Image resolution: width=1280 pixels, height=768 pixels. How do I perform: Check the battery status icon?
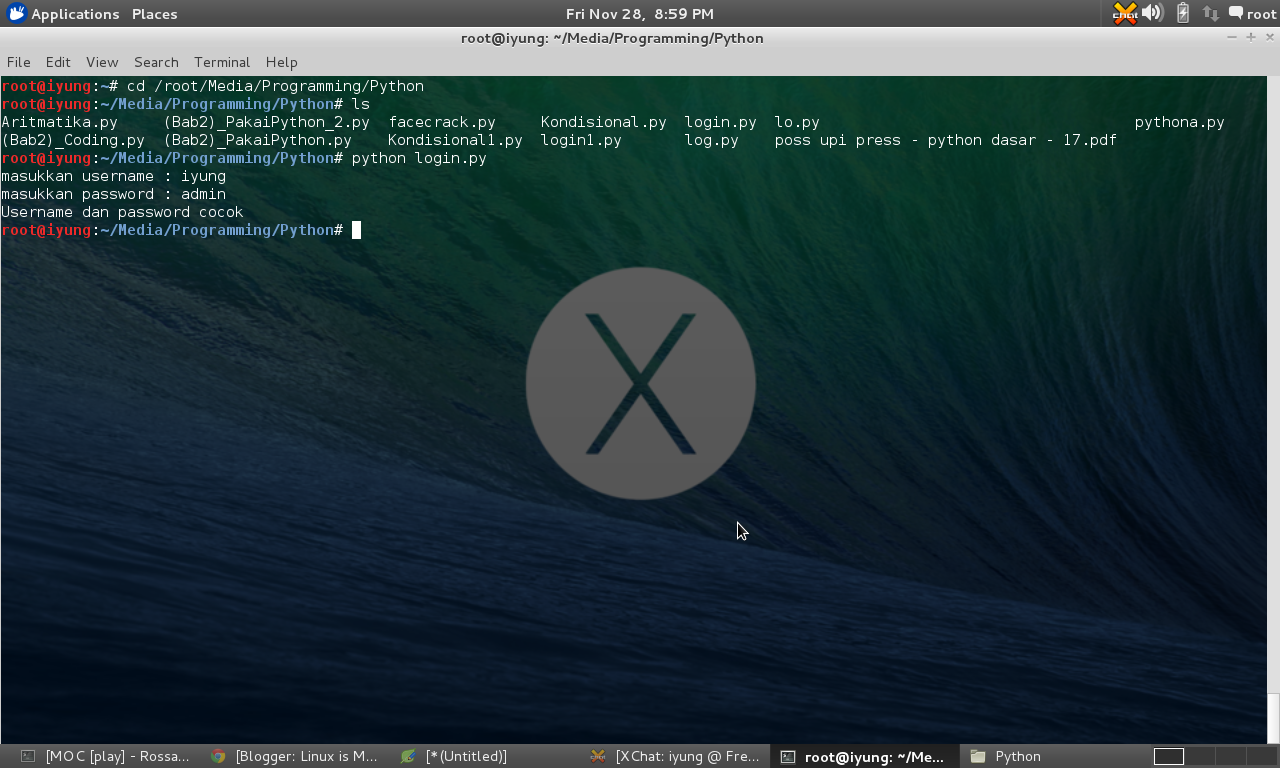pos(1183,13)
